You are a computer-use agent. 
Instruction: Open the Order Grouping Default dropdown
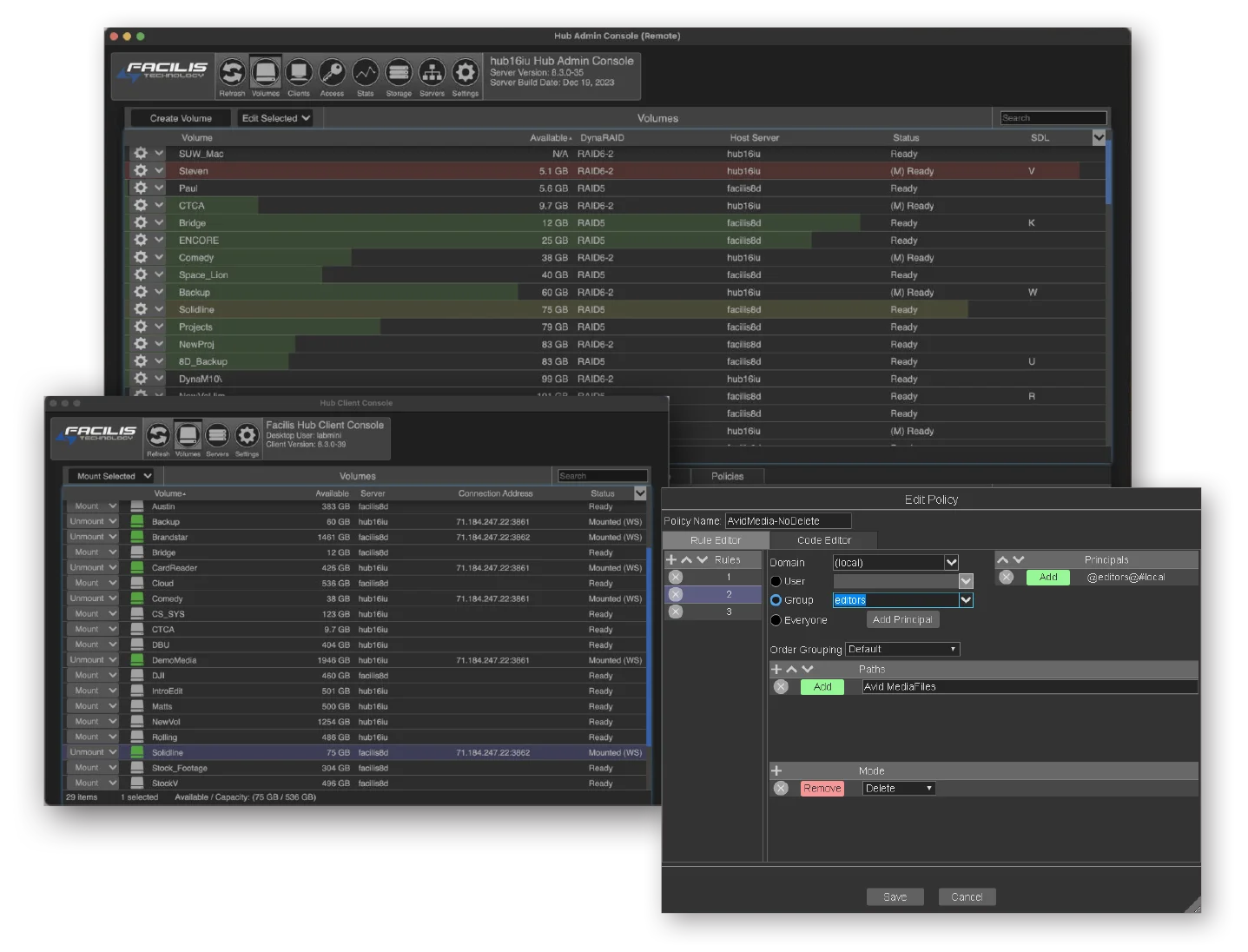tap(902, 649)
